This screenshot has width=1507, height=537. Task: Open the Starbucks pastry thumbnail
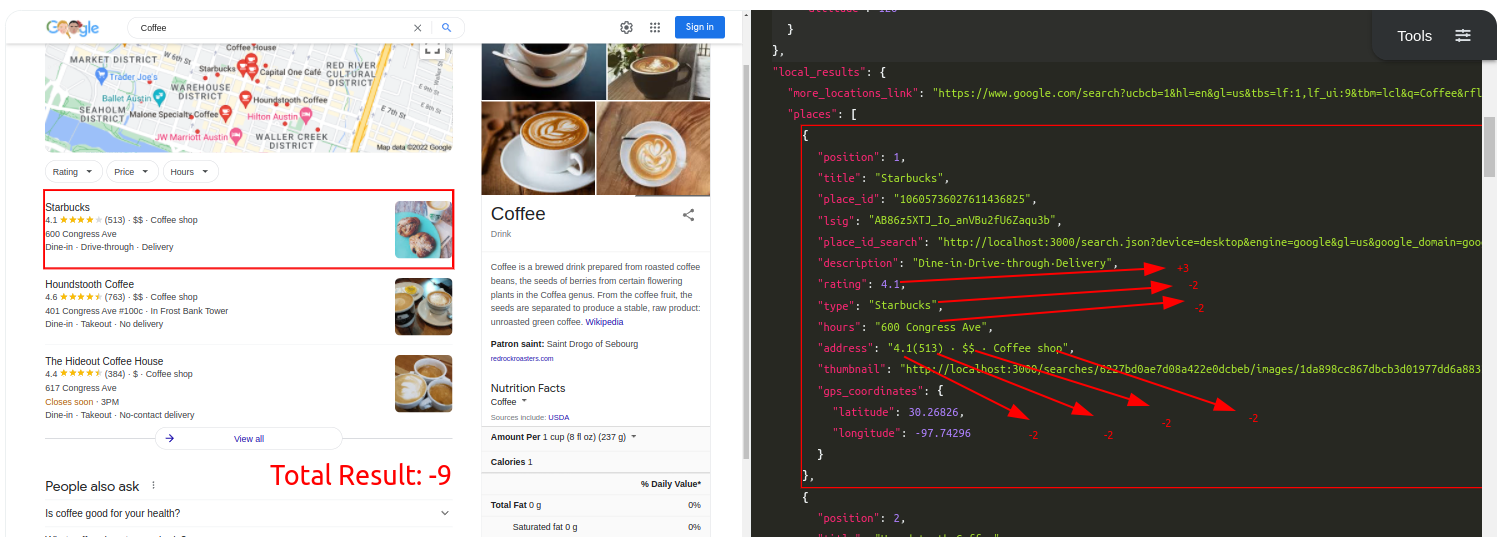click(x=423, y=229)
